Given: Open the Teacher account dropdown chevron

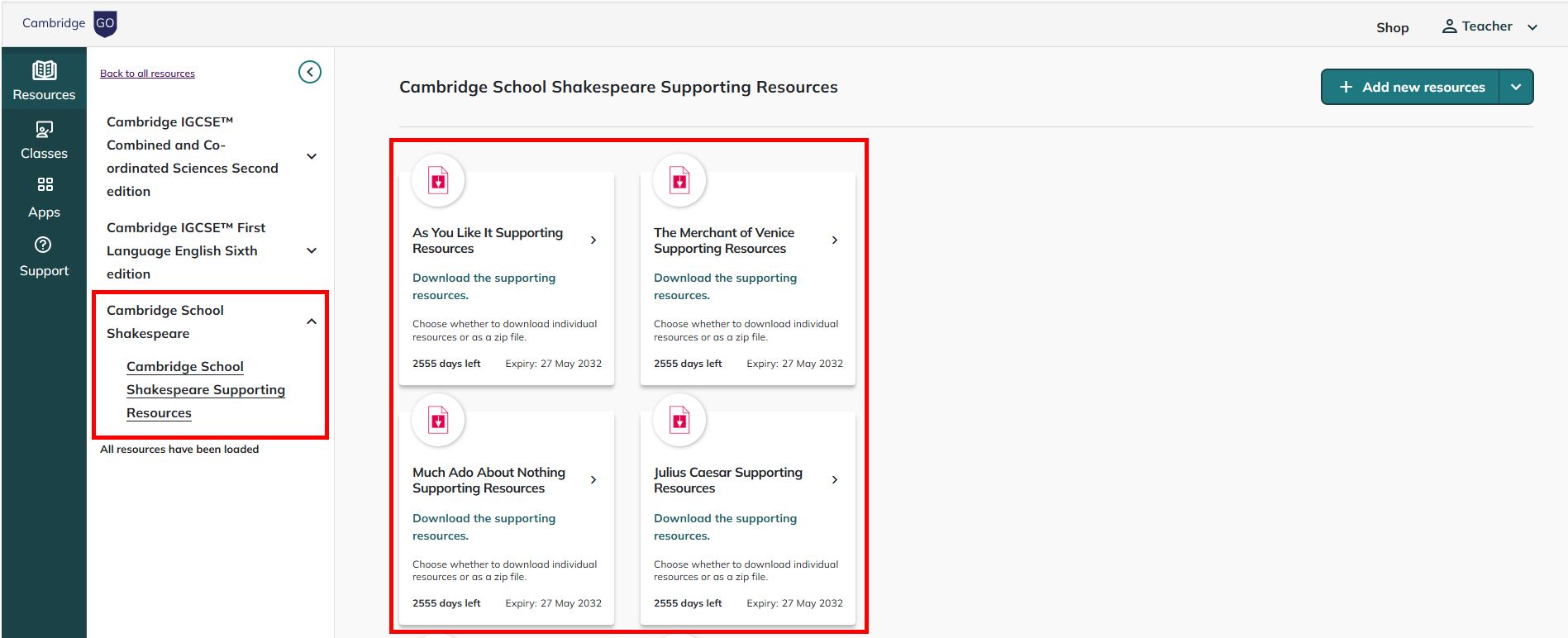Looking at the screenshot, I should coord(1532,27).
